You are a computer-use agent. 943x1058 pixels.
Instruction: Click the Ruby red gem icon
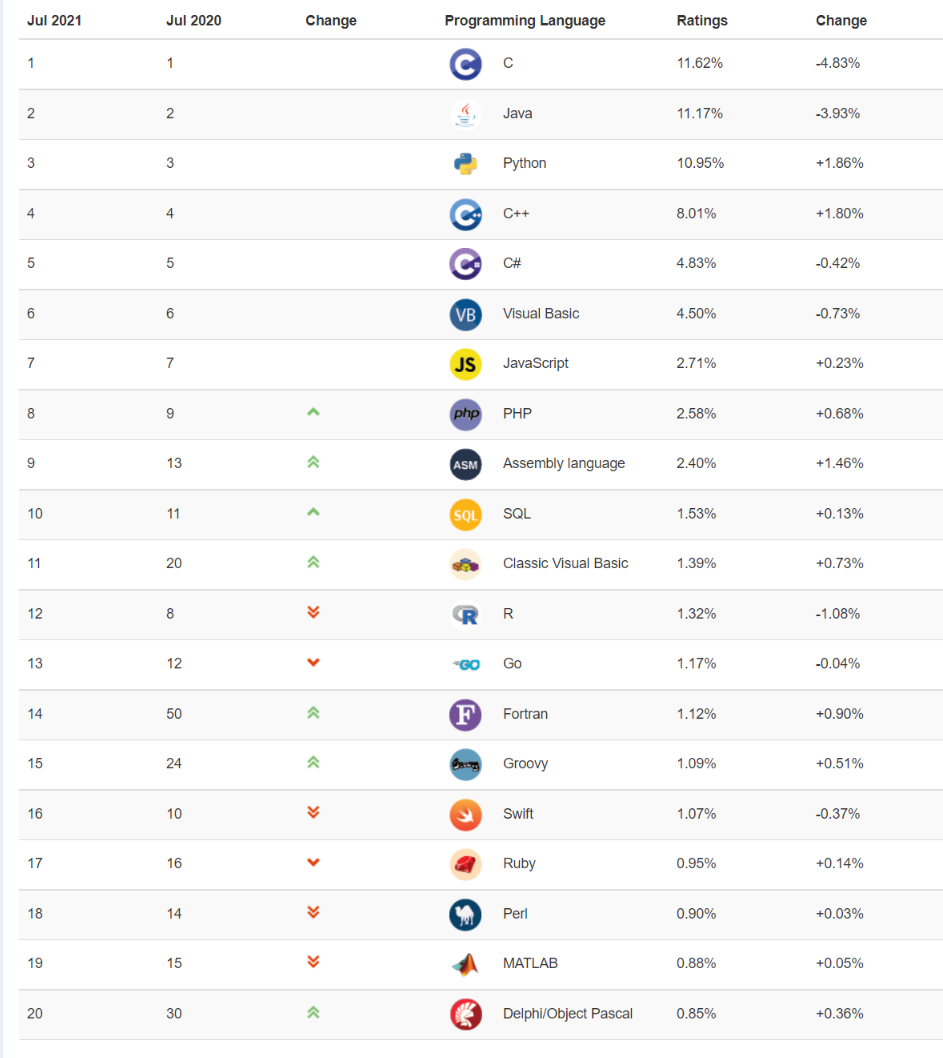pos(465,864)
